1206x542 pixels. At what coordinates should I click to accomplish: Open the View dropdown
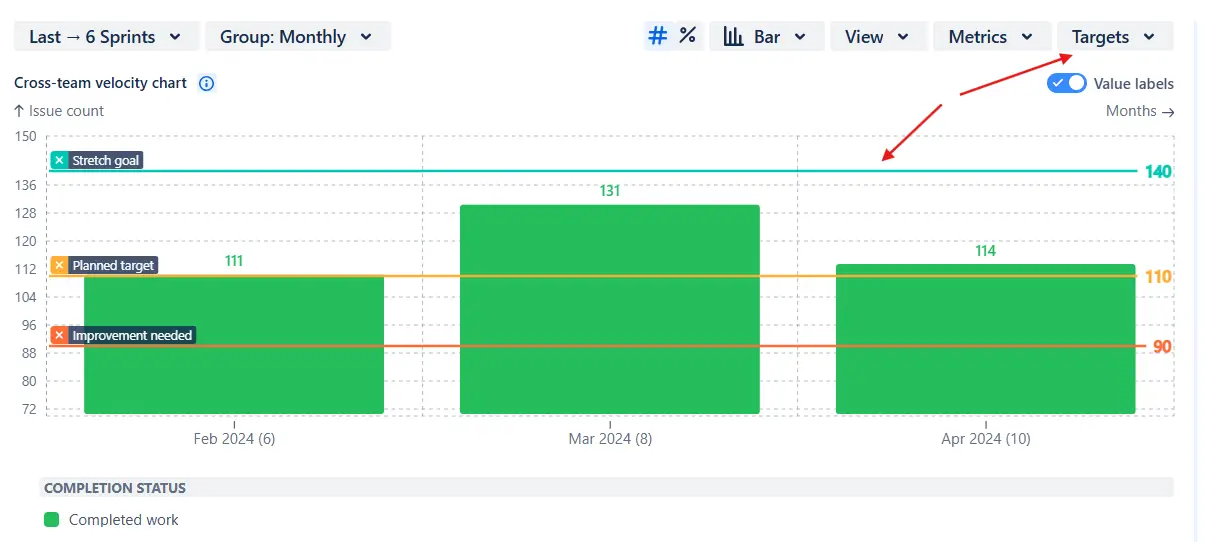click(x=879, y=37)
